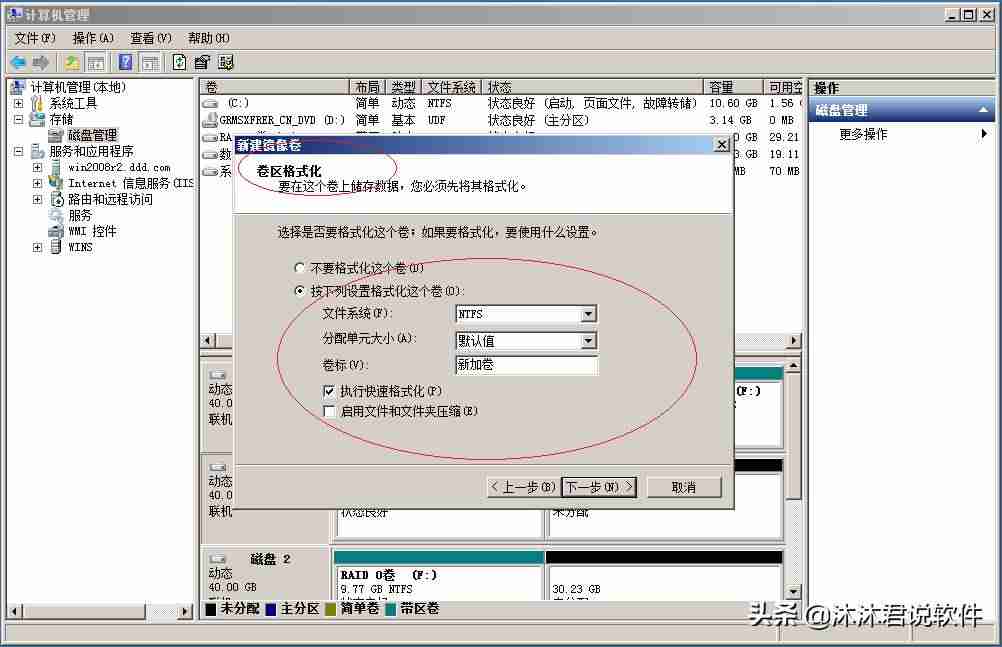
Task: Click the 取消 button
Action: (x=684, y=487)
